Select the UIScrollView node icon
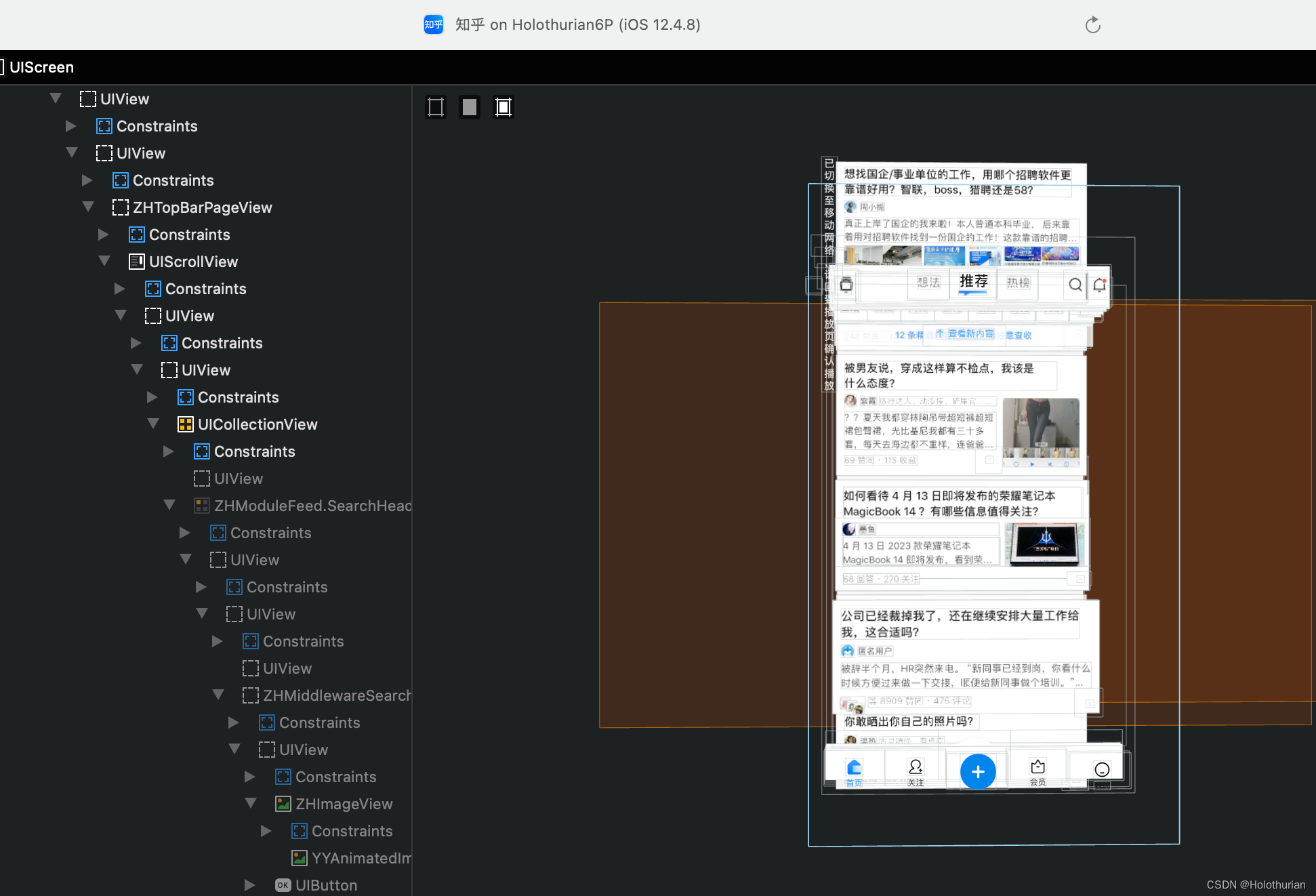 136,262
